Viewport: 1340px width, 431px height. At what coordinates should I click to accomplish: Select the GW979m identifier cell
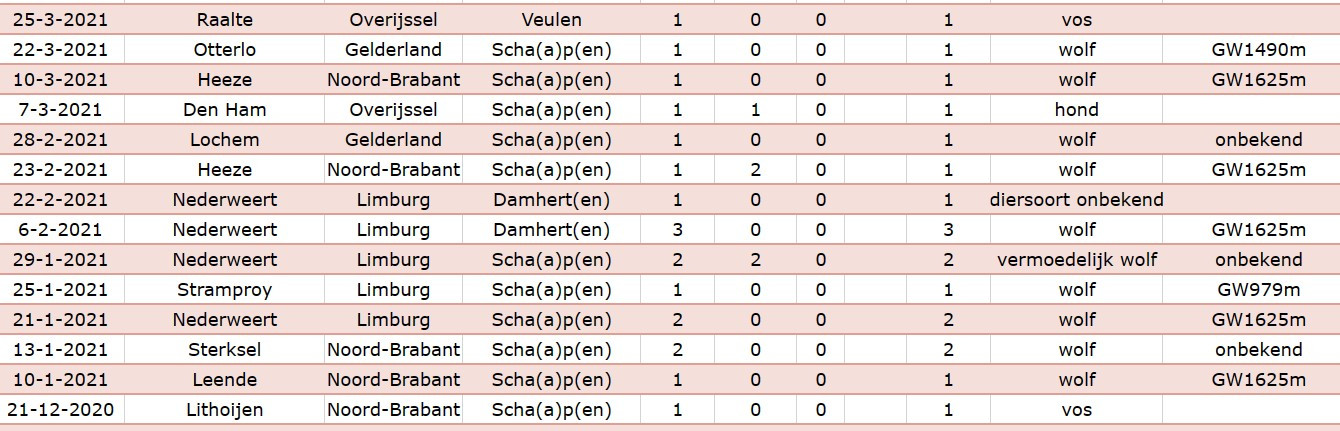(1257, 289)
